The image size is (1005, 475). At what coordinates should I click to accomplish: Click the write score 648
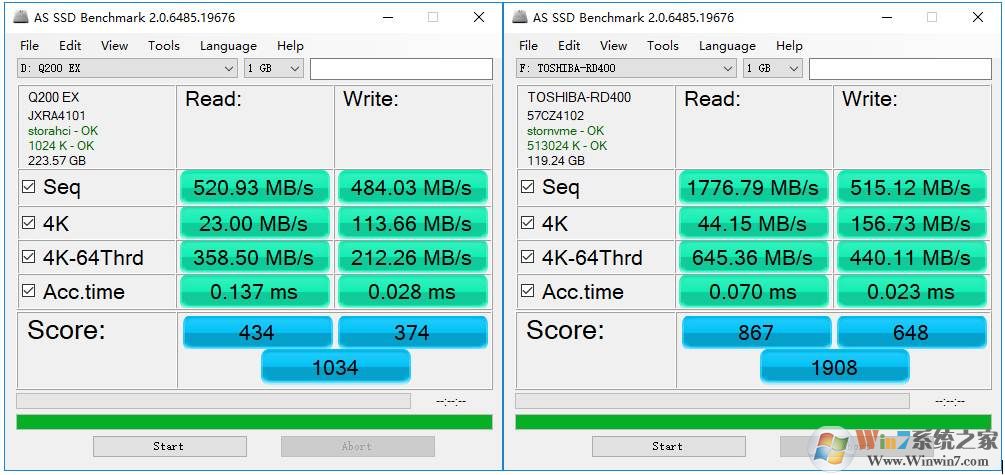click(911, 332)
